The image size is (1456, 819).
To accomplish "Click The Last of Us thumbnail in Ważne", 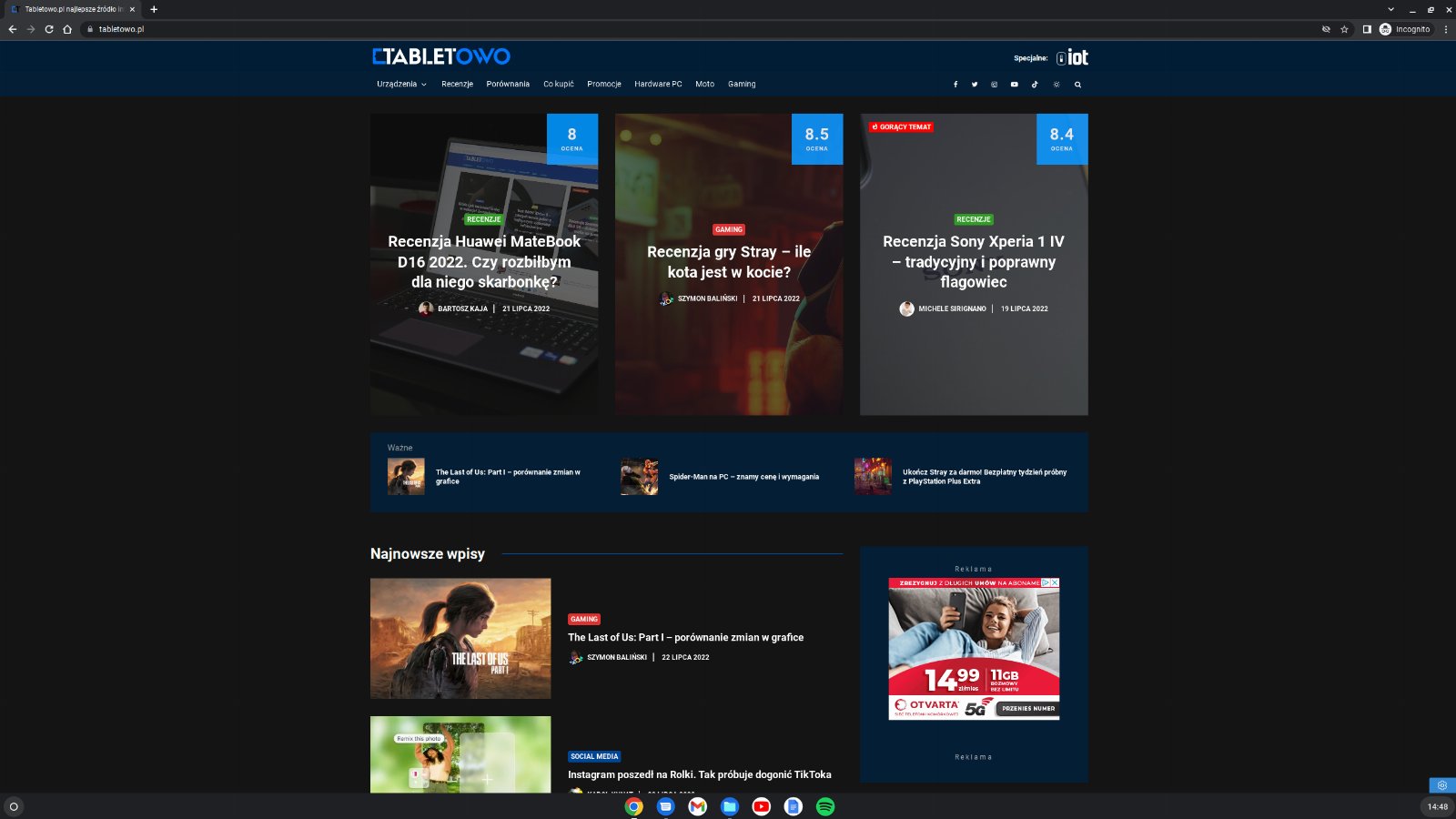I will (x=406, y=476).
